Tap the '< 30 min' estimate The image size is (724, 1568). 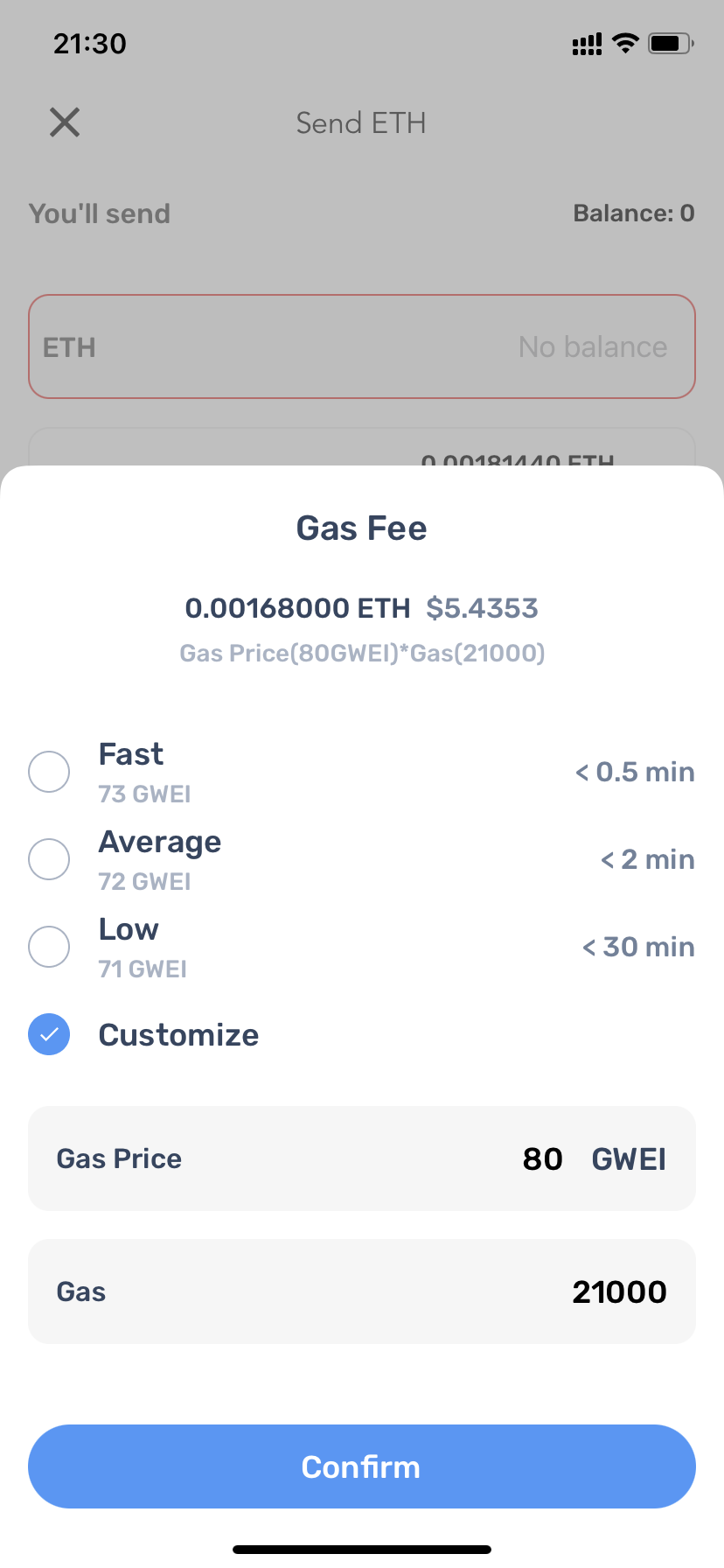click(638, 947)
